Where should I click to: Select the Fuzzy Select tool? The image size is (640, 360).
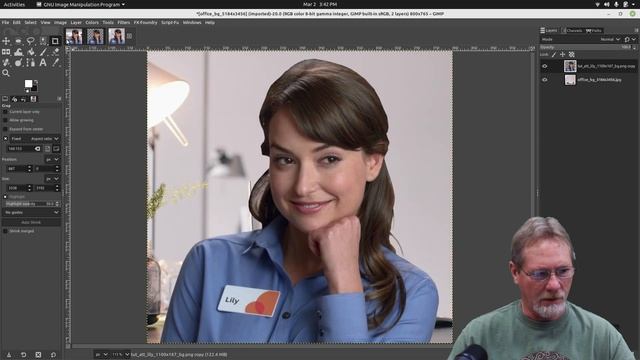pos(43,41)
